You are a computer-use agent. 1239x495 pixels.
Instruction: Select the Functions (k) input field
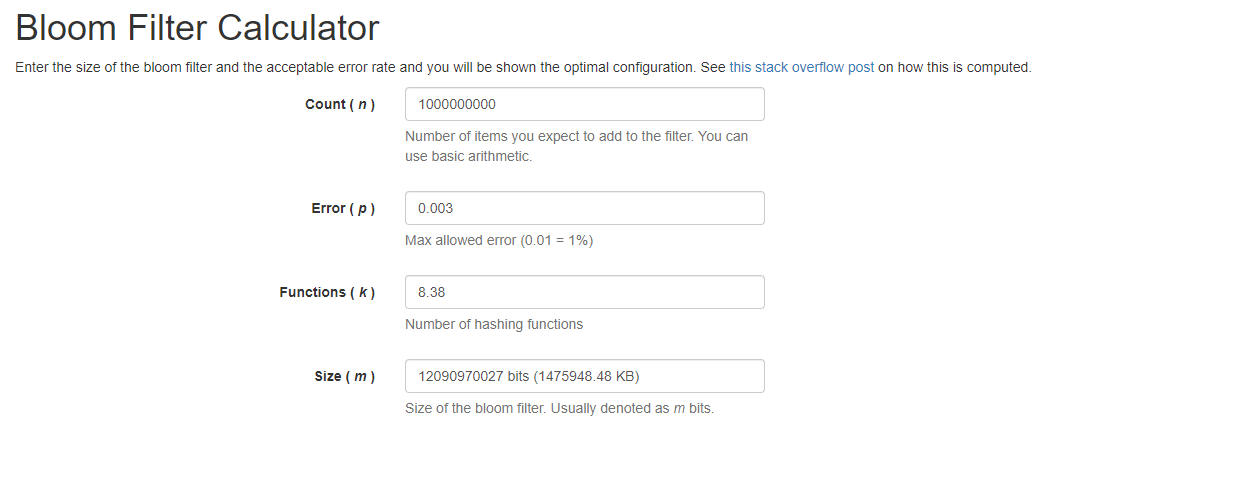pyautogui.click(x=585, y=292)
